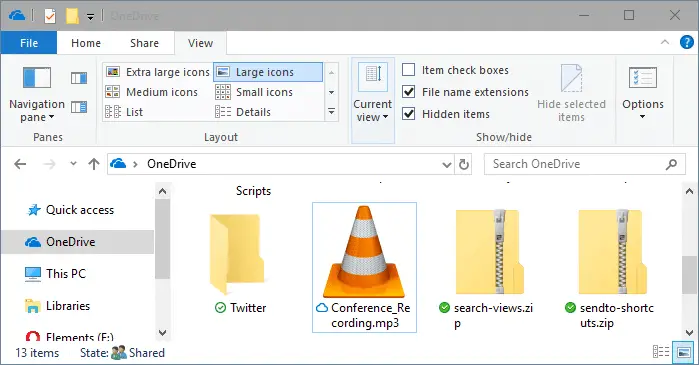699x365 pixels.
Task: Switch to the Home ribbon tab
Action: point(86,43)
